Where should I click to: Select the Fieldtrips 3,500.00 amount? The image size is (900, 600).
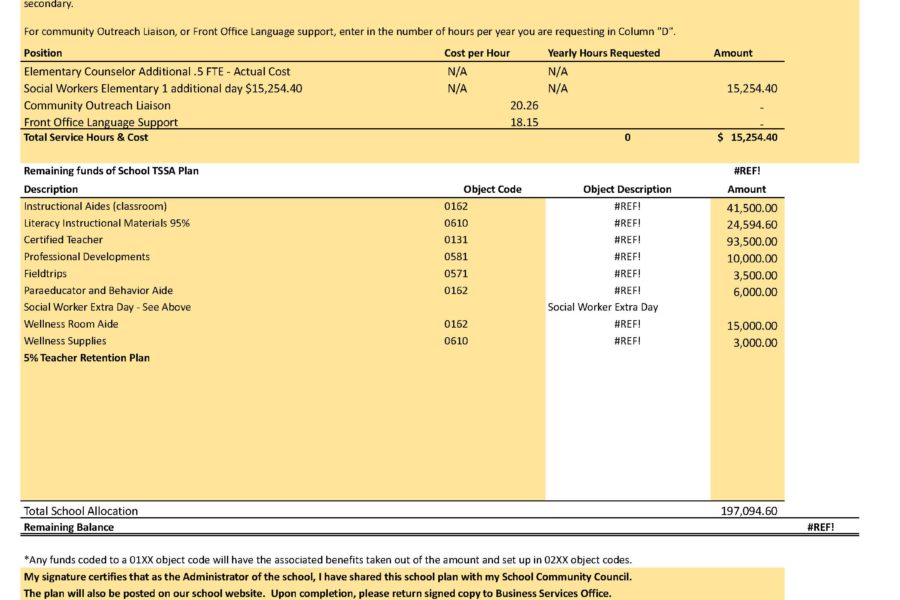(755, 276)
